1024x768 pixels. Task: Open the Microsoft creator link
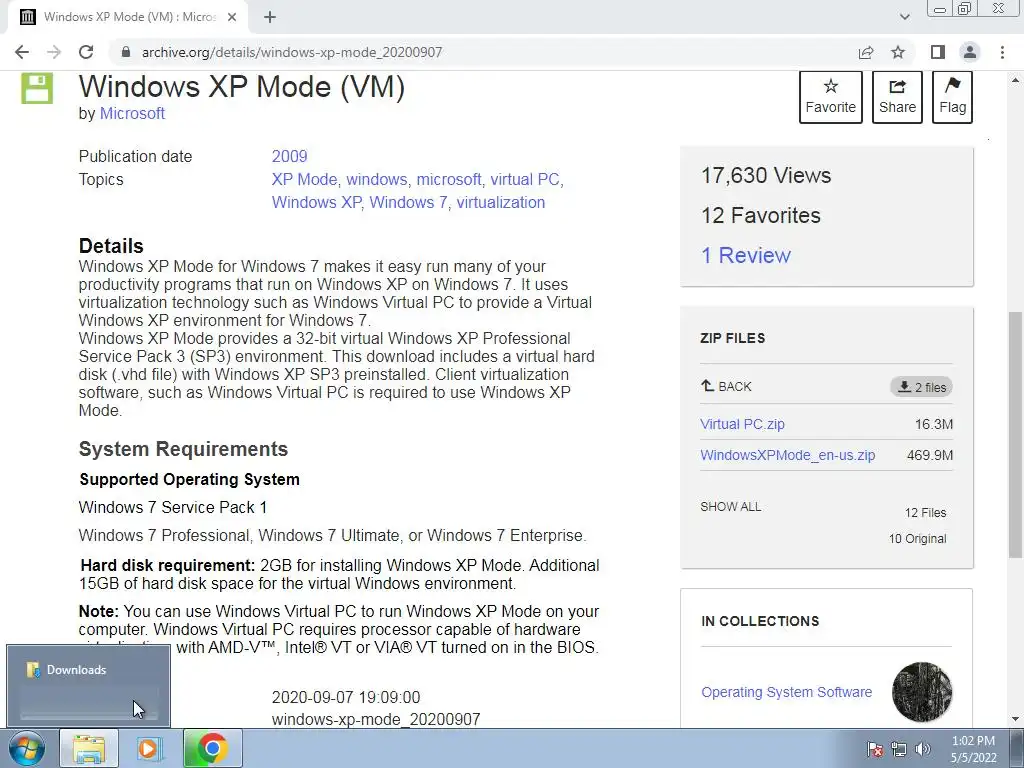[x=132, y=114]
